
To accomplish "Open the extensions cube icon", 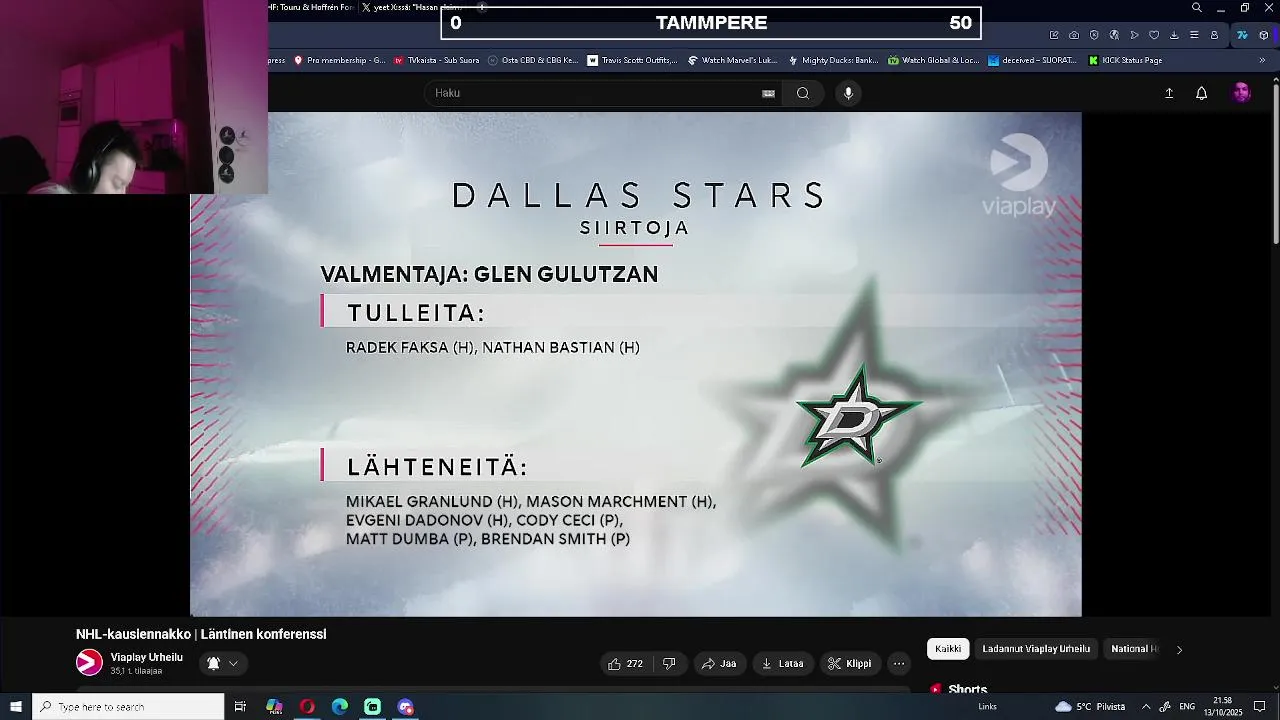I will tap(1264, 35).
